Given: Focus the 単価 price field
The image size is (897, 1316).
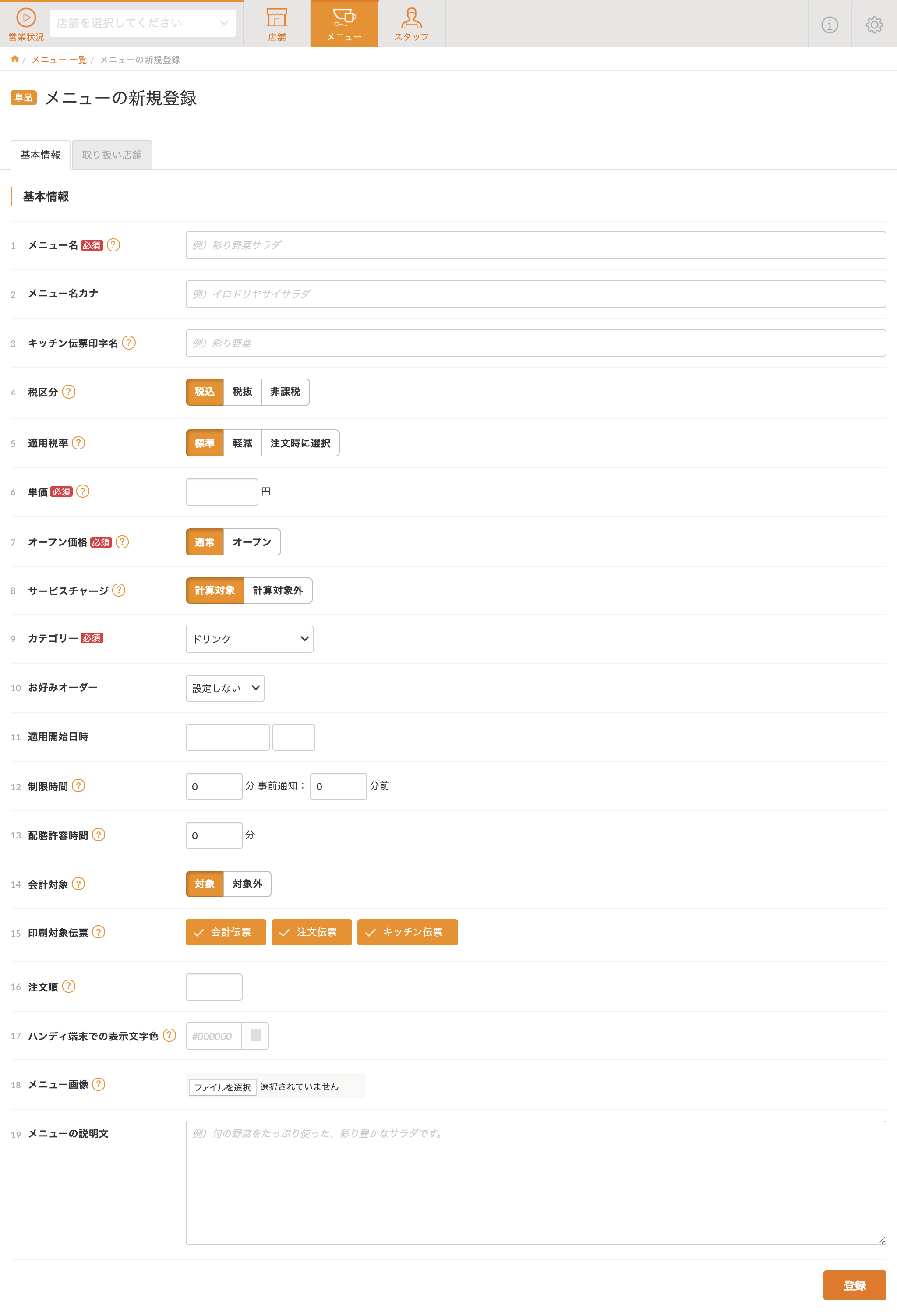Looking at the screenshot, I should 222,492.
